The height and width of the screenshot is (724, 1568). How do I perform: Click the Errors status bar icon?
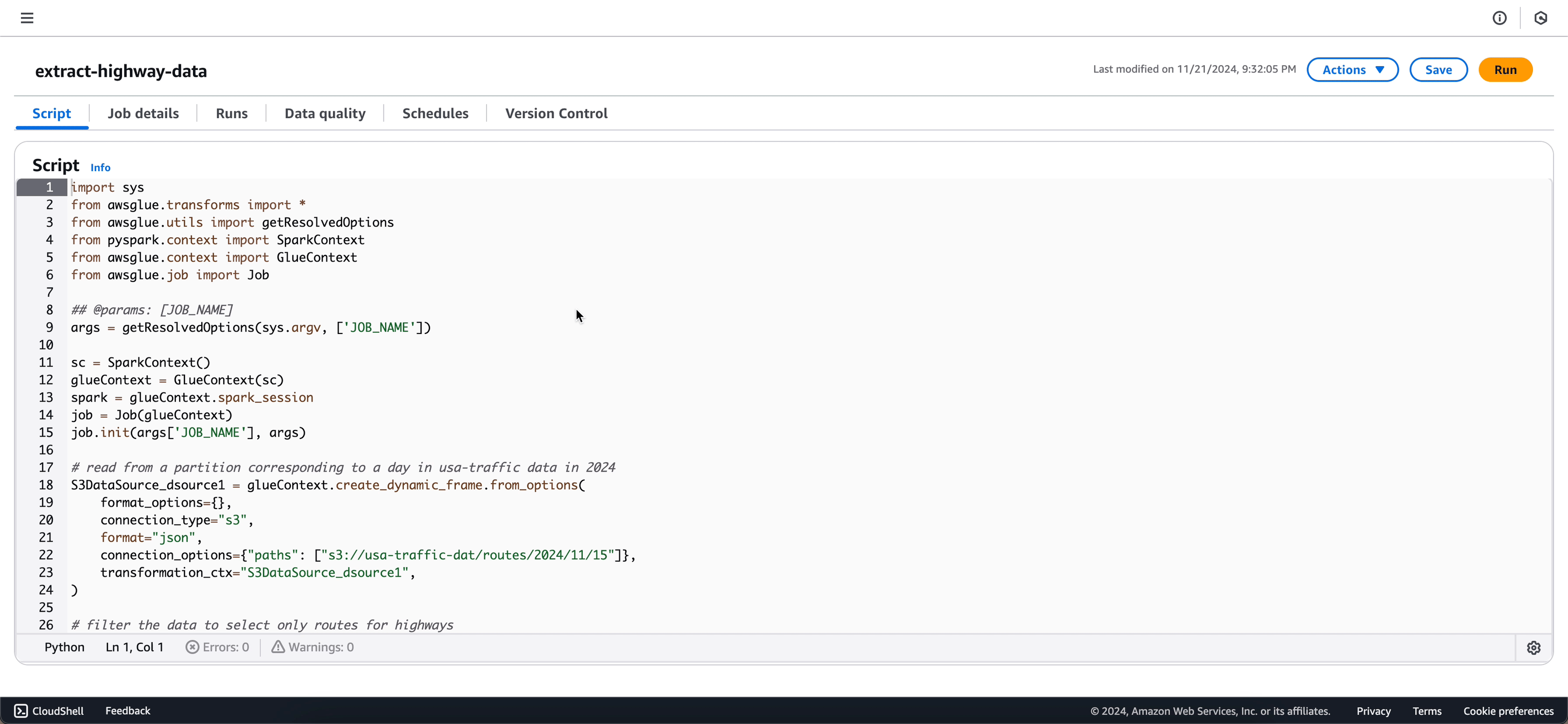tap(192, 647)
